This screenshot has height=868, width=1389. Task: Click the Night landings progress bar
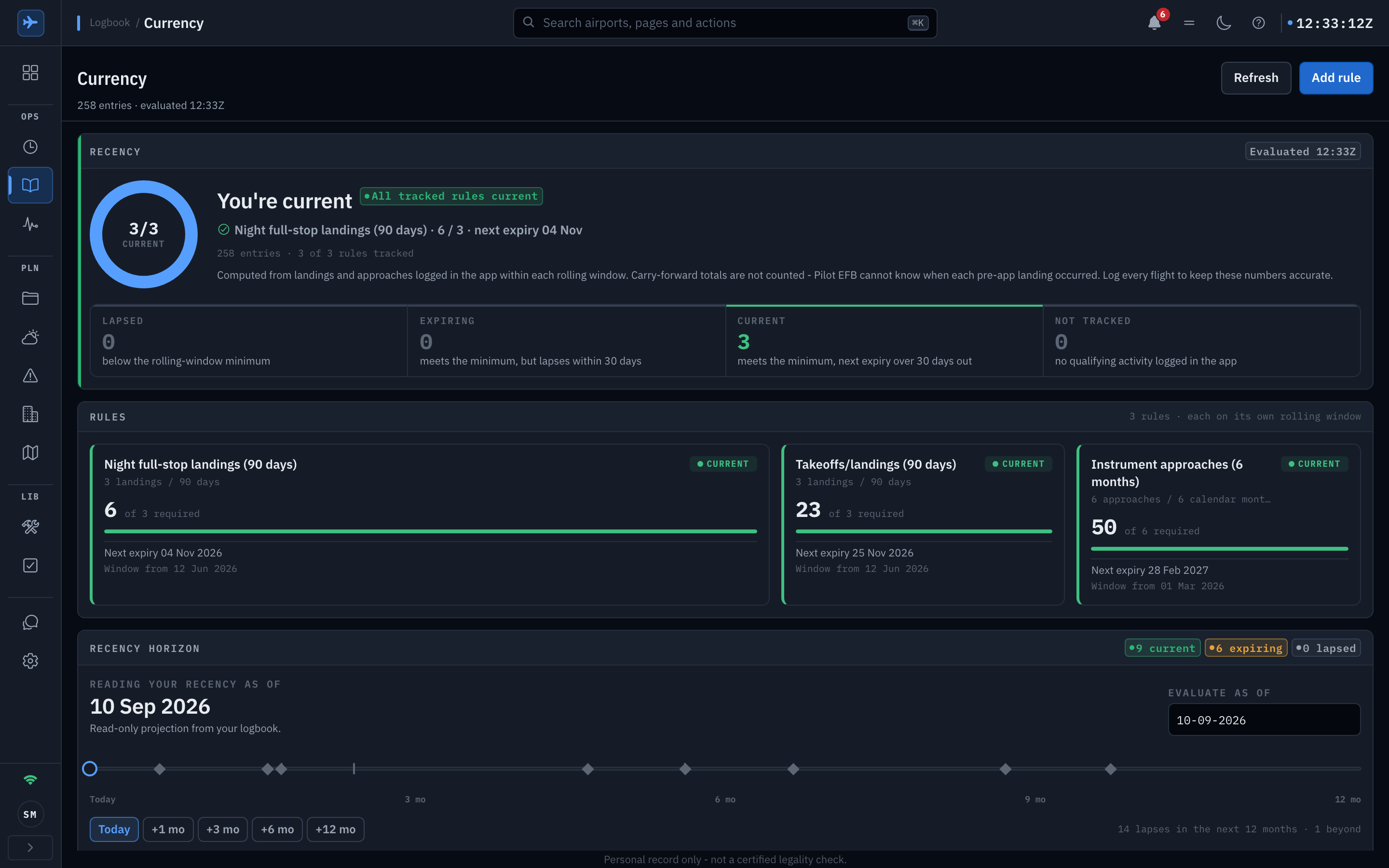pos(431,531)
